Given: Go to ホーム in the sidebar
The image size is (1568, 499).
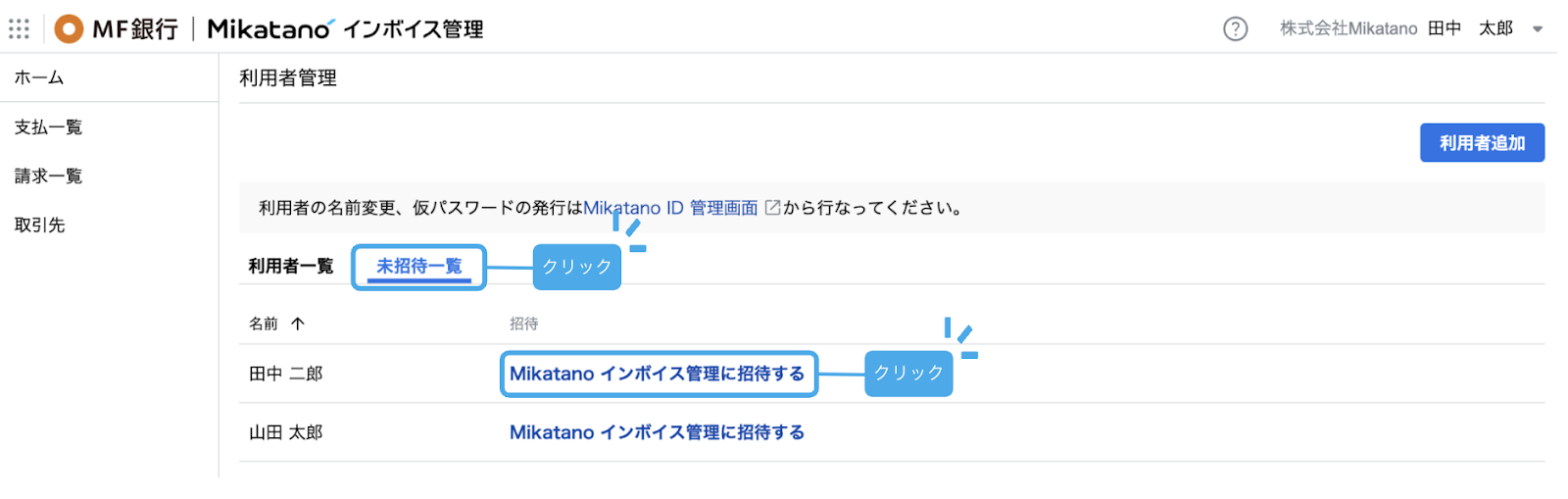Looking at the screenshot, I should click(x=39, y=77).
